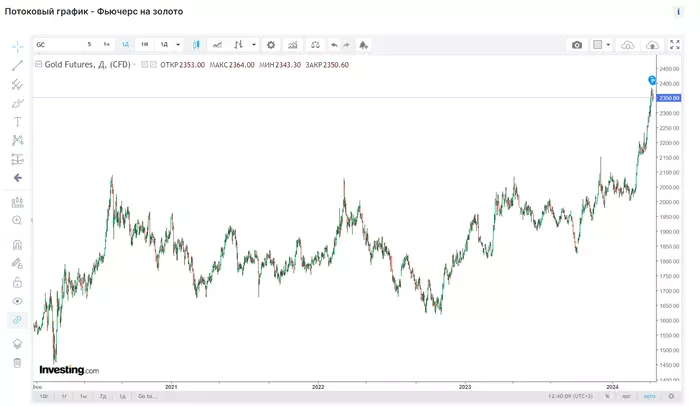The width and height of the screenshot is (700, 407).
Task: Hide all drawings with the eye icon
Action: coord(17,301)
